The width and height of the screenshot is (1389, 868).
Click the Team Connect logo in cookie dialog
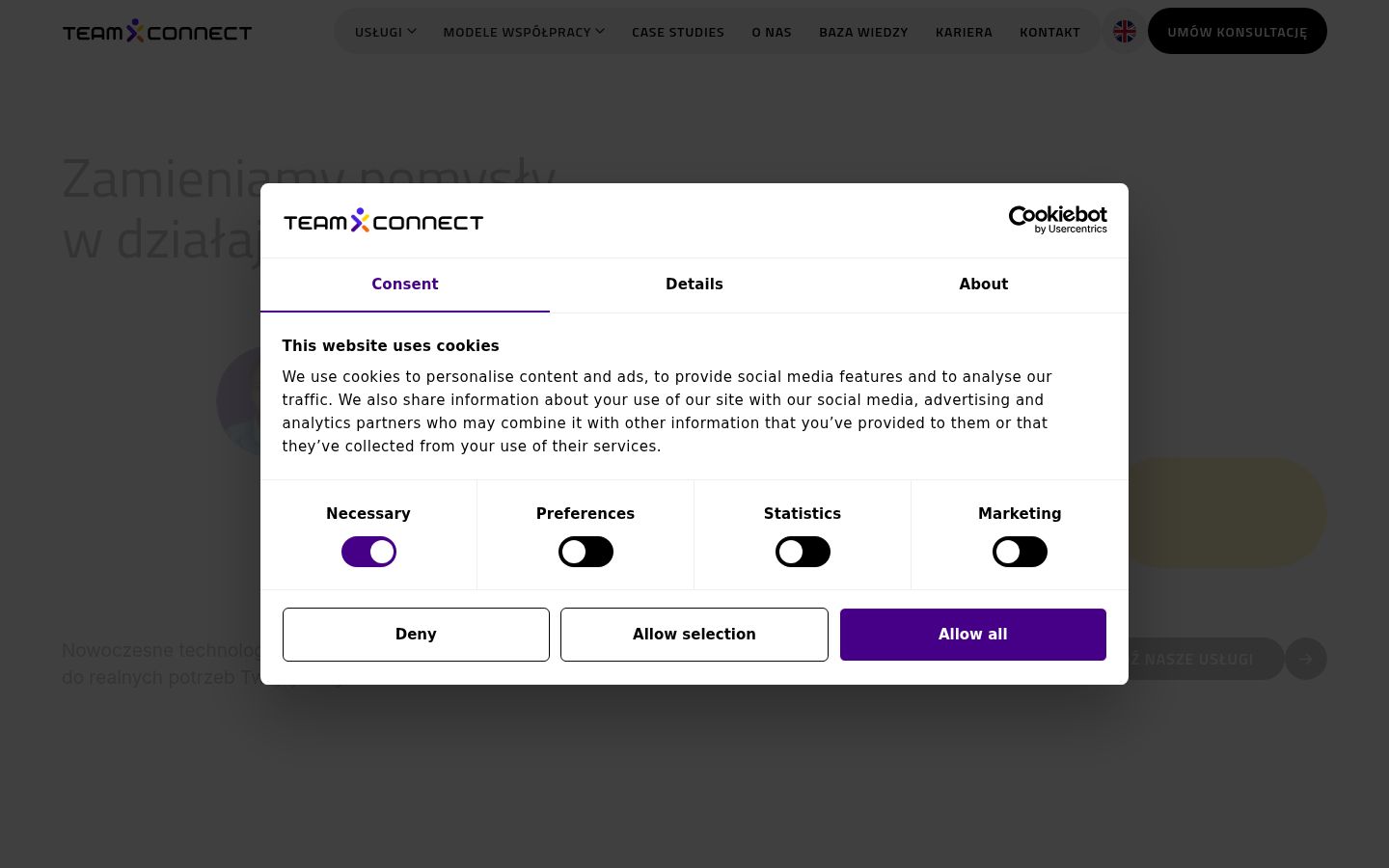click(x=383, y=221)
